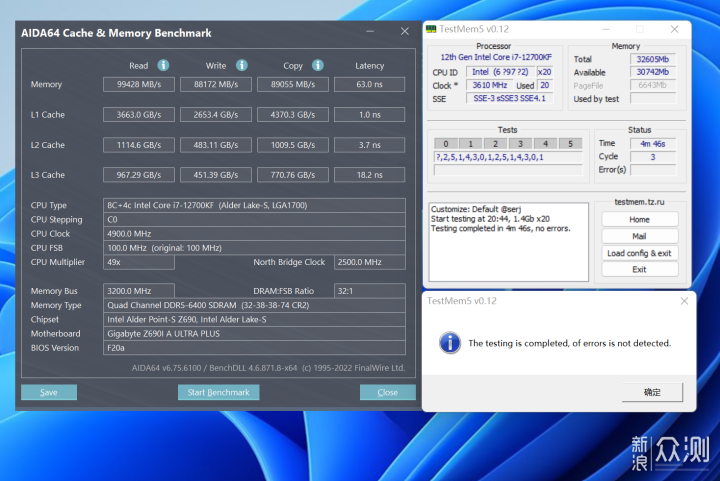The height and width of the screenshot is (481, 720).
Task: Click Memory Type DDR5-6400 field
Action: tap(254, 305)
